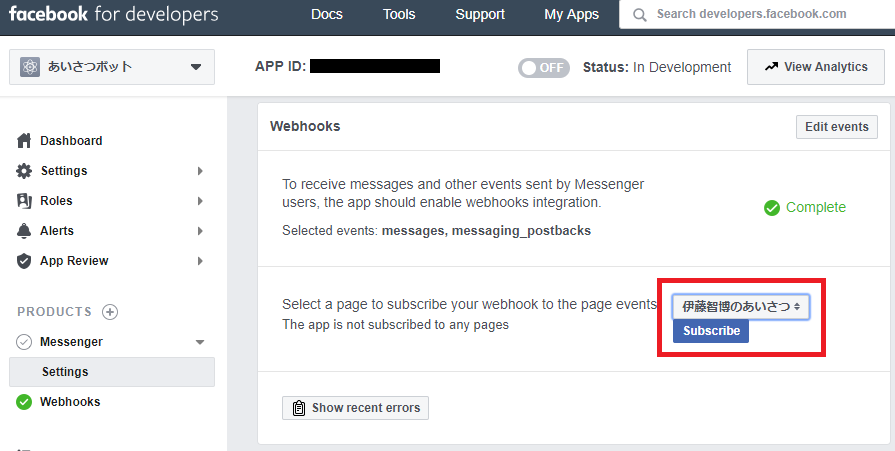Click the search magnifier icon
895x451 pixels.
click(639, 15)
